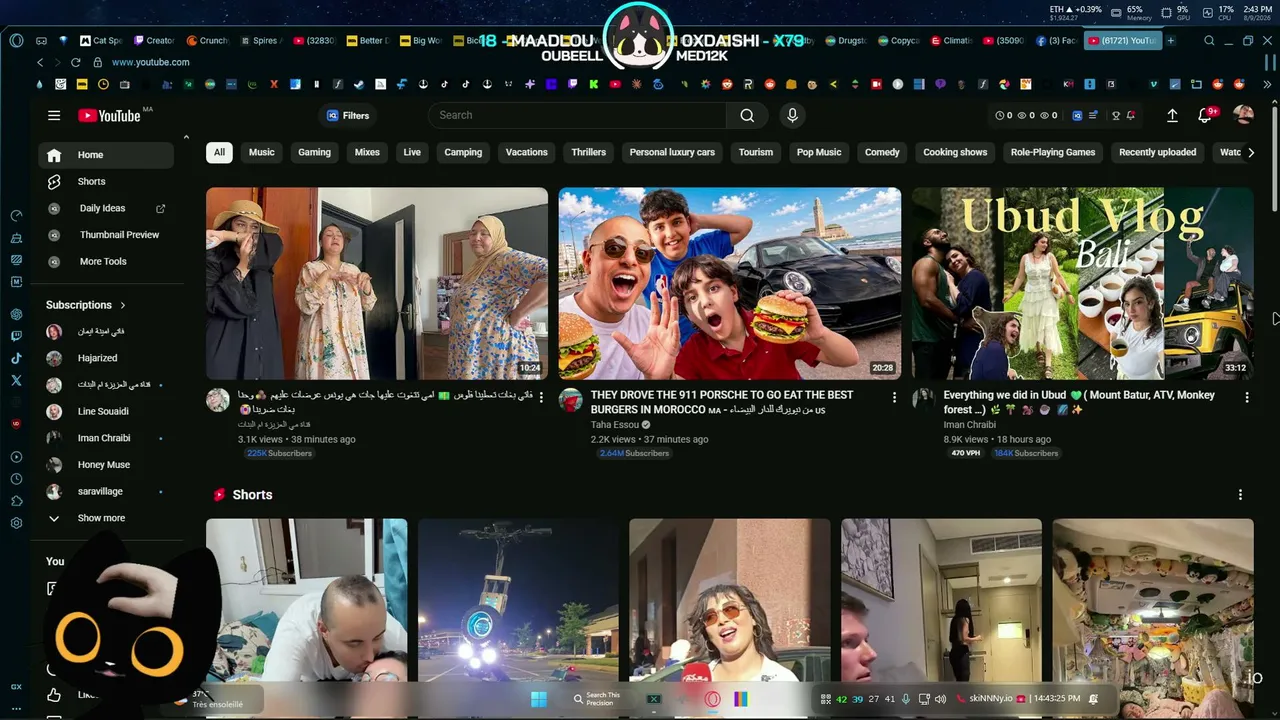
Task: Go back with the browser back arrow
Action: [40, 62]
